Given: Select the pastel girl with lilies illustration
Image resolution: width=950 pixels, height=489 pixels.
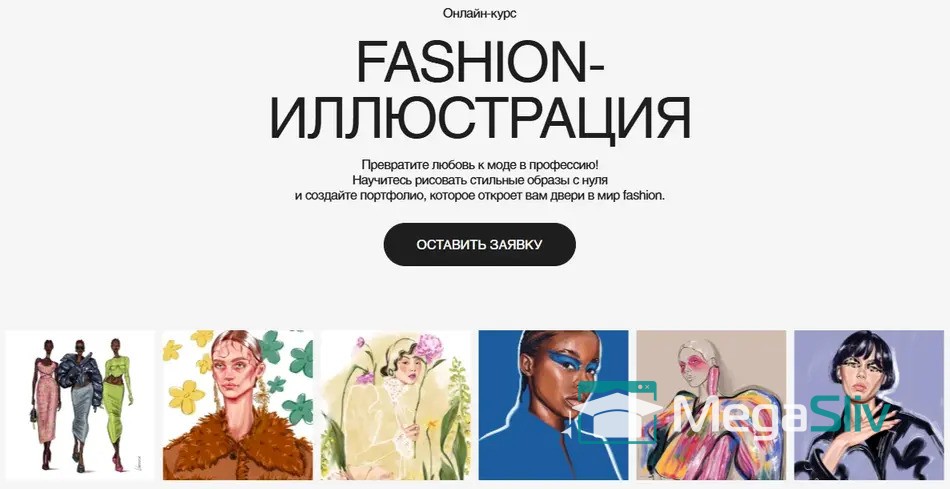Looking at the screenshot, I should (396, 405).
